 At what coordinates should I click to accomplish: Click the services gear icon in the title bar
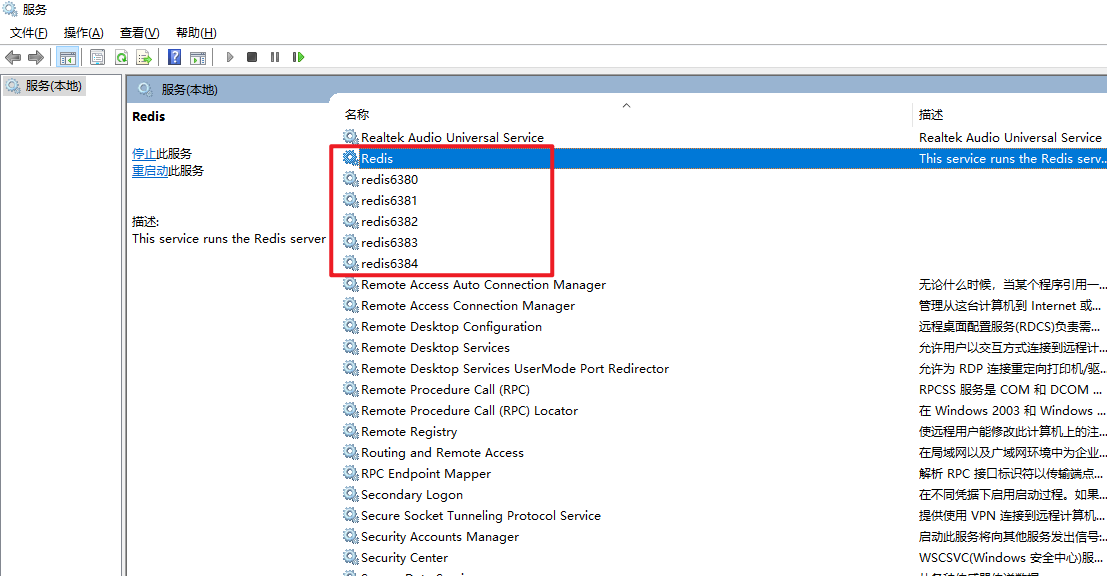(x=10, y=9)
